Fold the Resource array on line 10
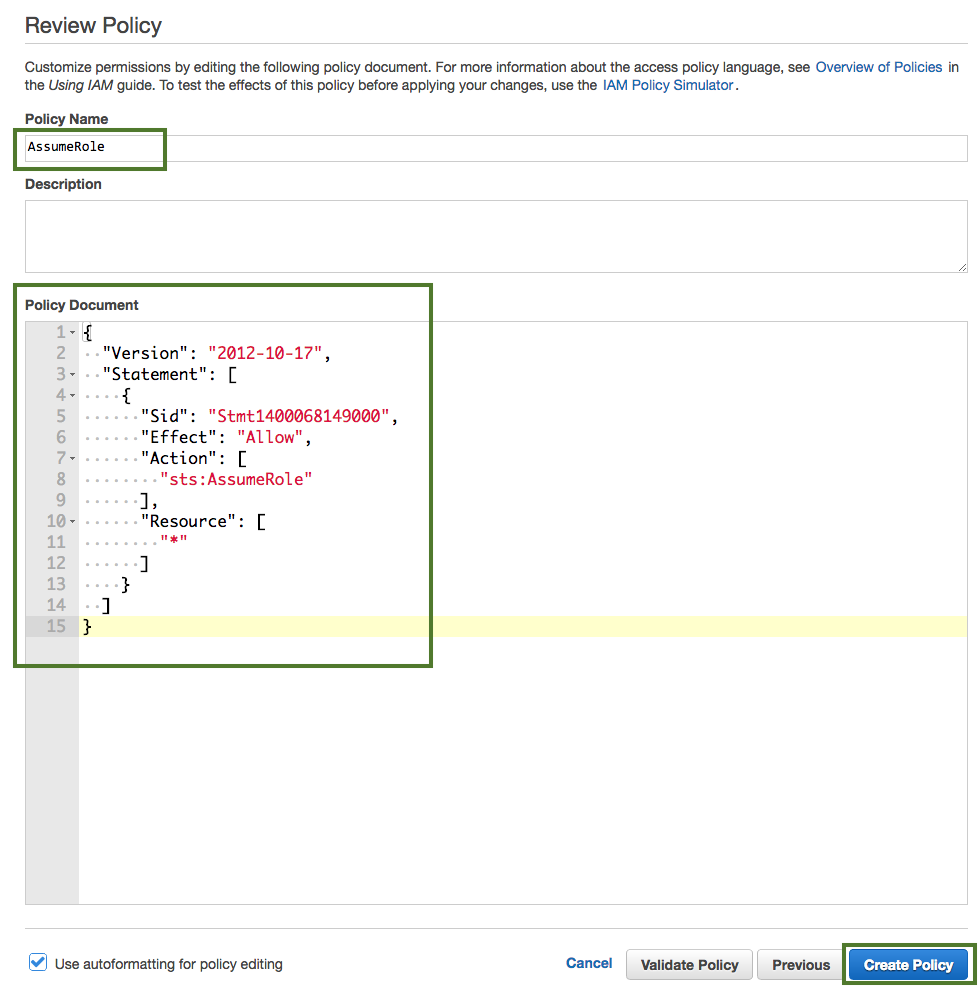The height and width of the screenshot is (986, 980). point(73,522)
